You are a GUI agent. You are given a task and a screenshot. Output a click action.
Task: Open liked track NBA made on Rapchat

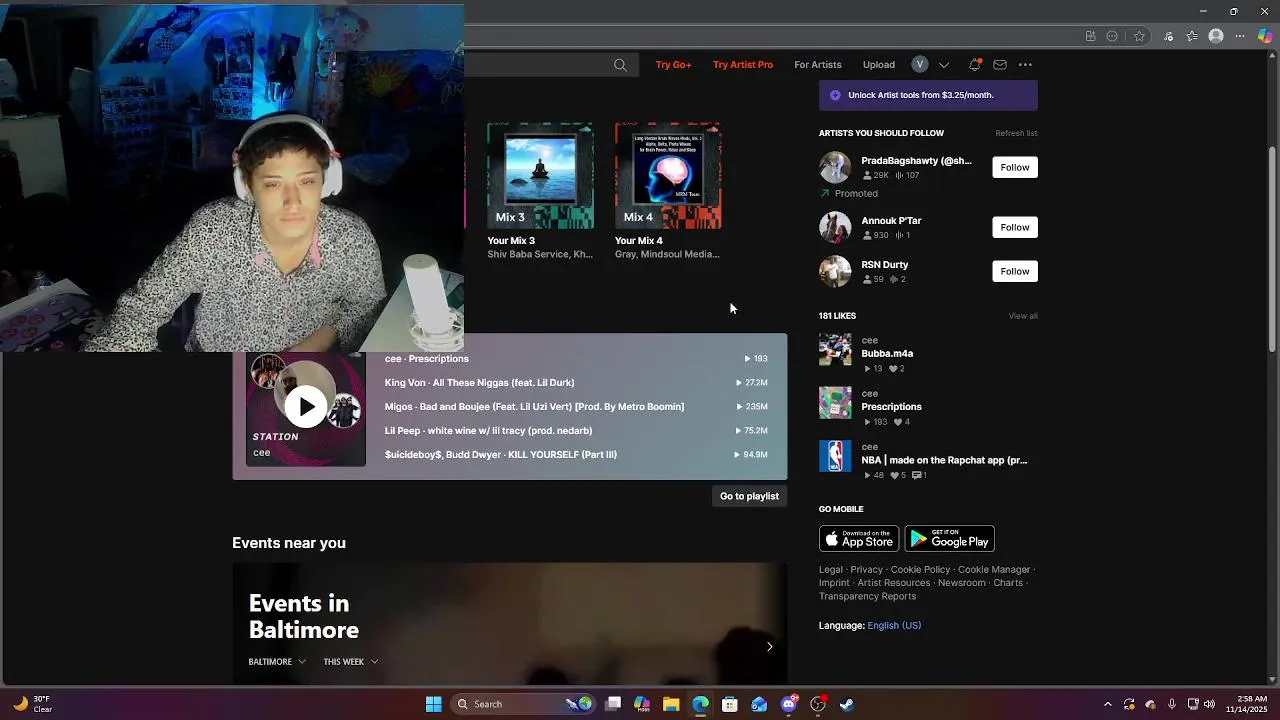coord(944,461)
